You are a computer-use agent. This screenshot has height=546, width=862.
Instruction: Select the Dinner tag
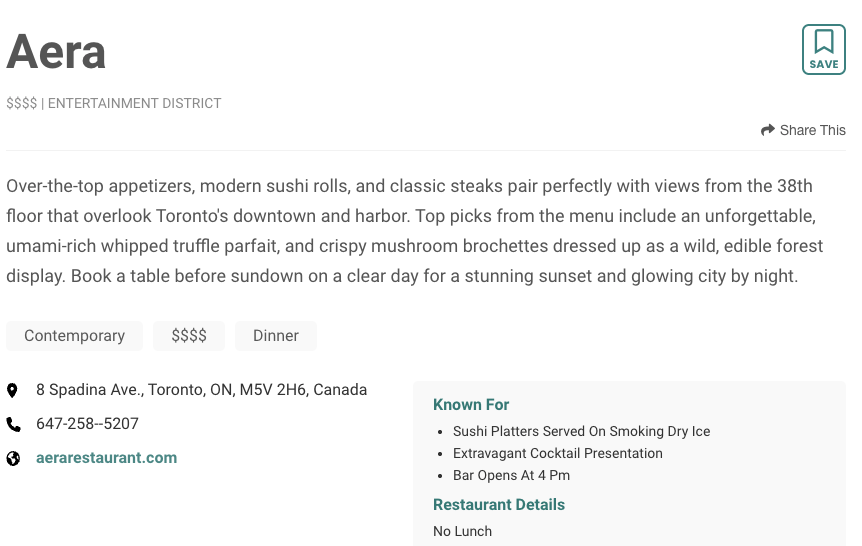tap(276, 336)
